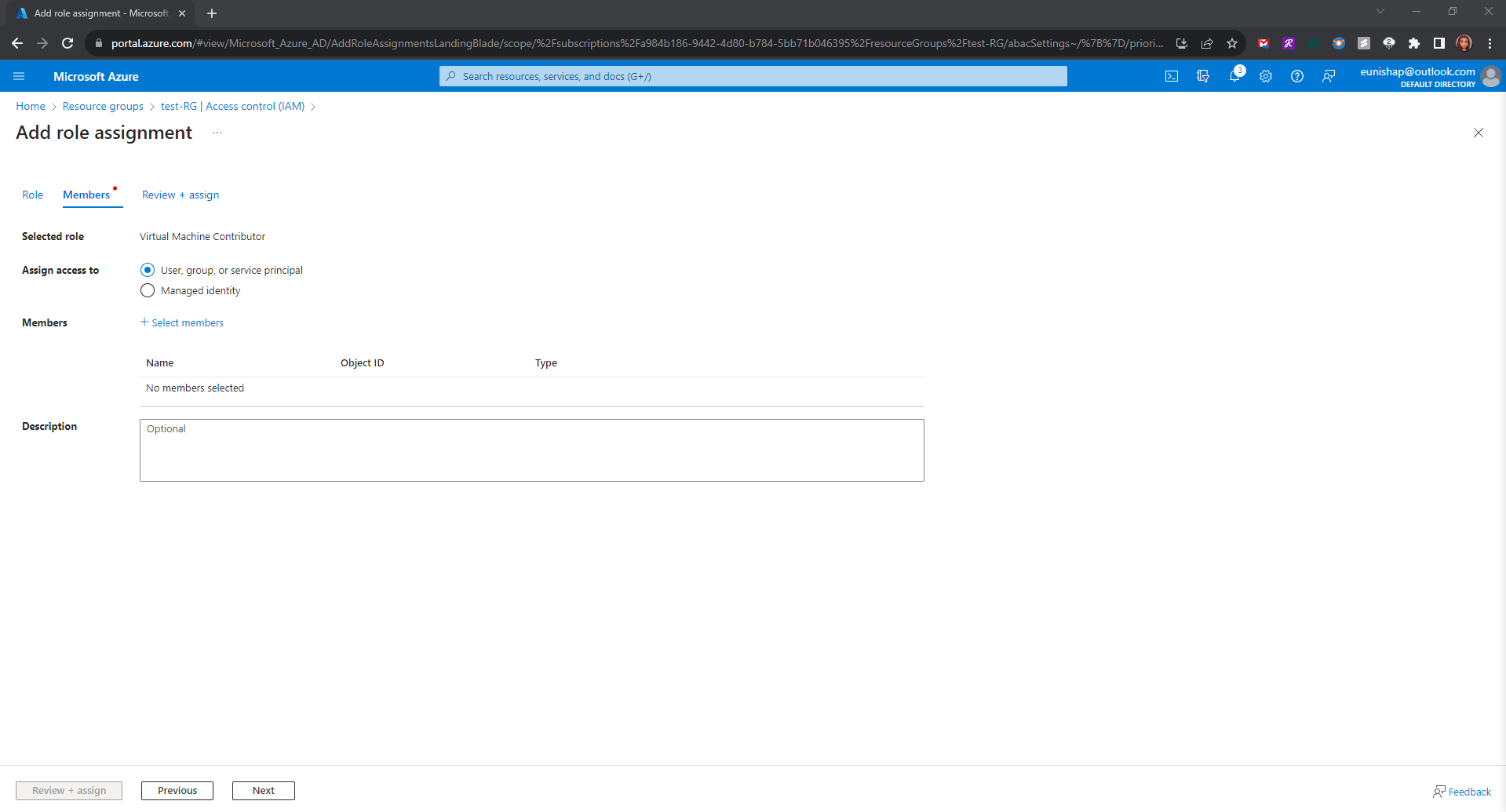Image resolution: width=1506 pixels, height=812 pixels.
Task: Open the Directories and subscriptions filter icon
Action: pos(1202,76)
